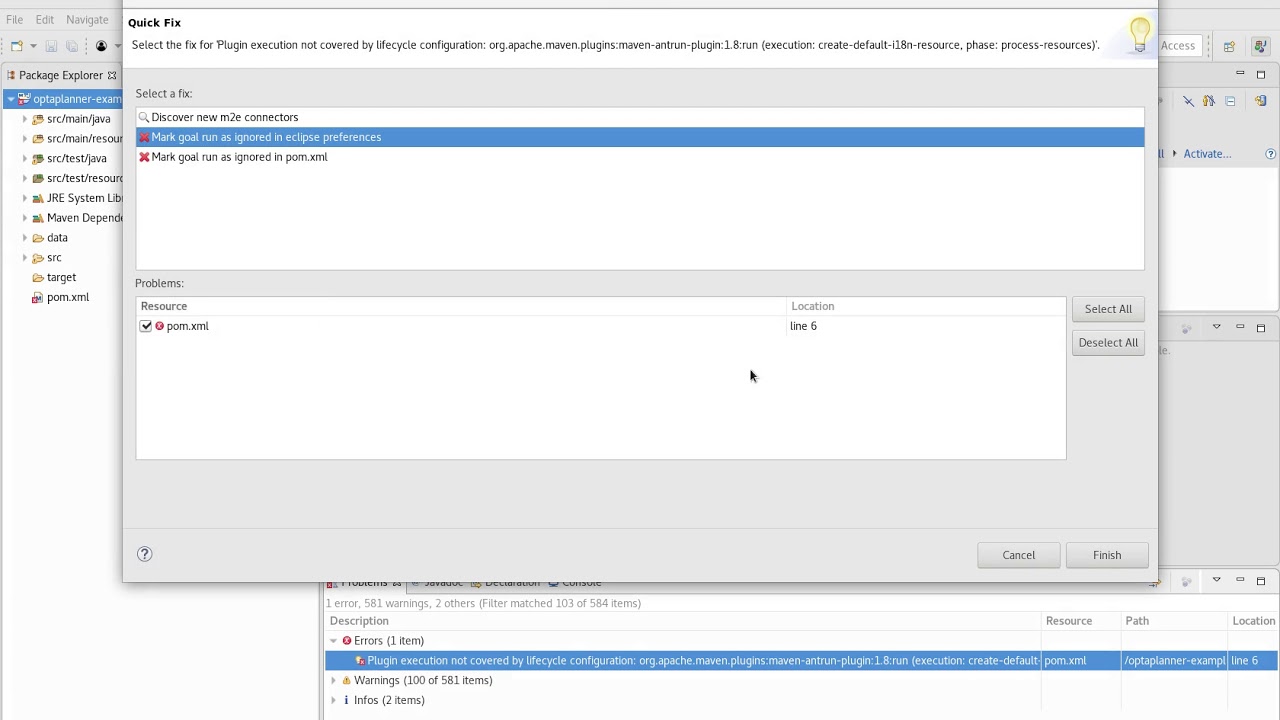The width and height of the screenshot is (1280, 720).
Task: Expand src/test/java source folder
Action: click(25, 158)
